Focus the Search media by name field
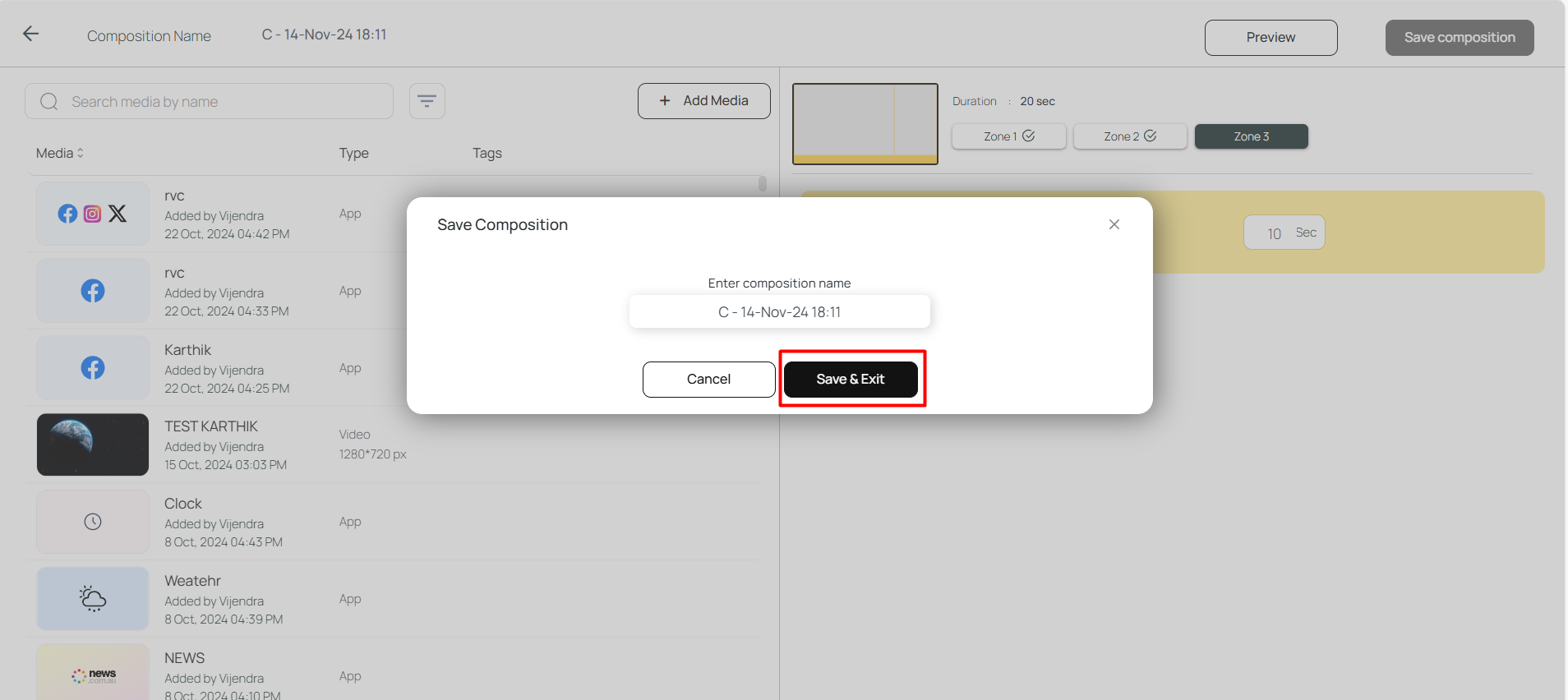The image size is (1568, 700). pyautogui.click(x=222, y=102)
